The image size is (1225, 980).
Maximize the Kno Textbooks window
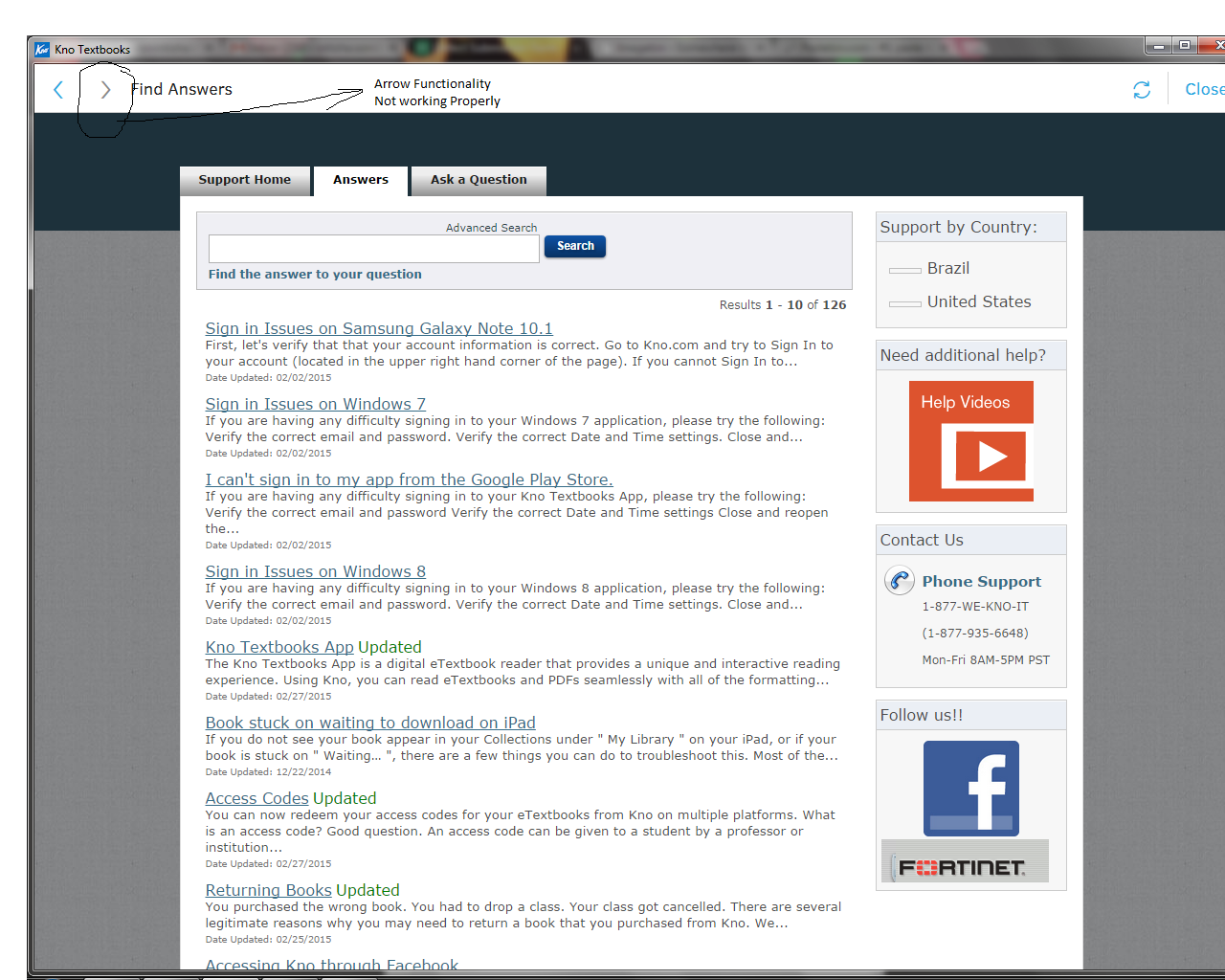(x=1185, y=46)
